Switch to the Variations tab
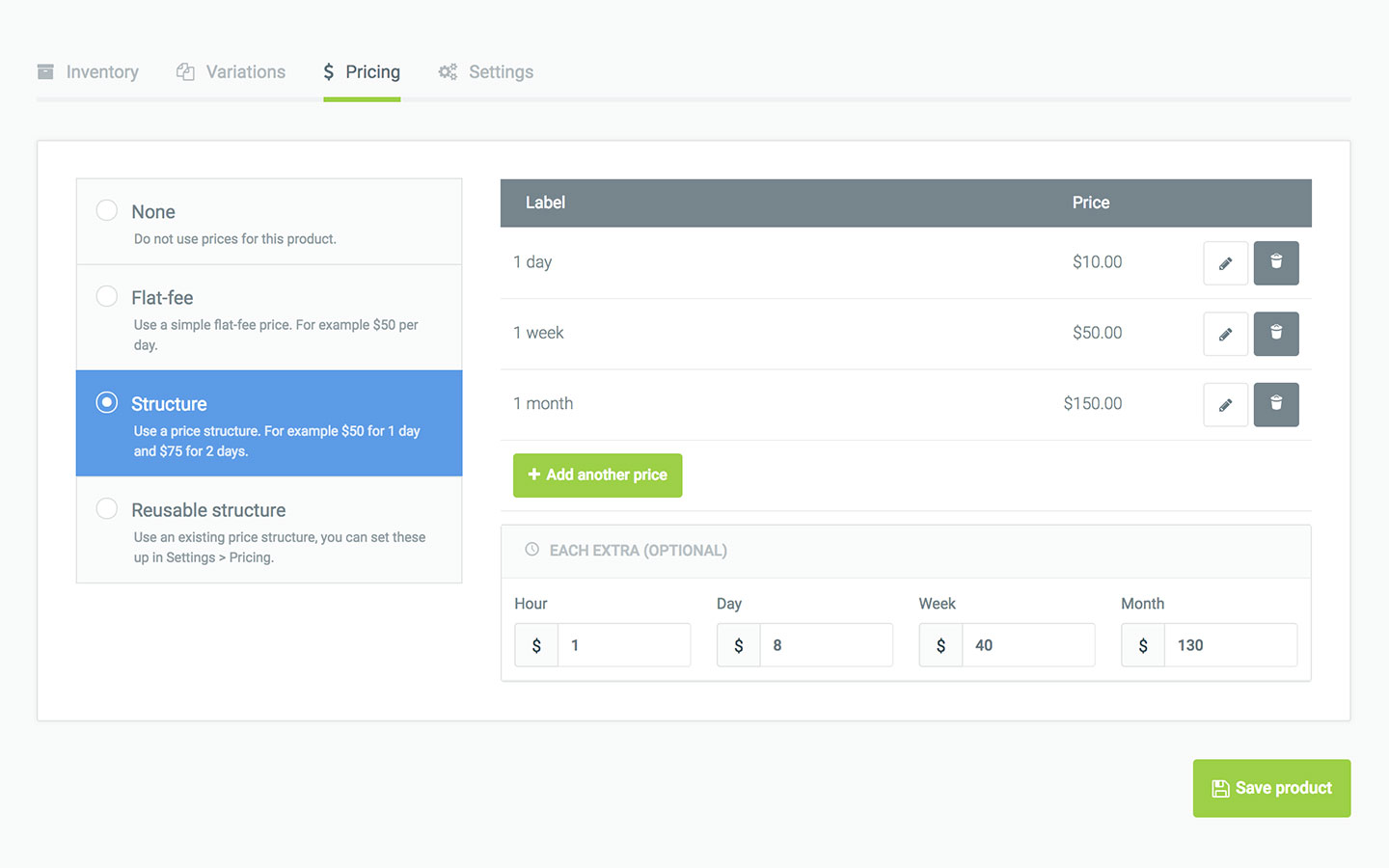1389x868 pixels. [231, 72]
